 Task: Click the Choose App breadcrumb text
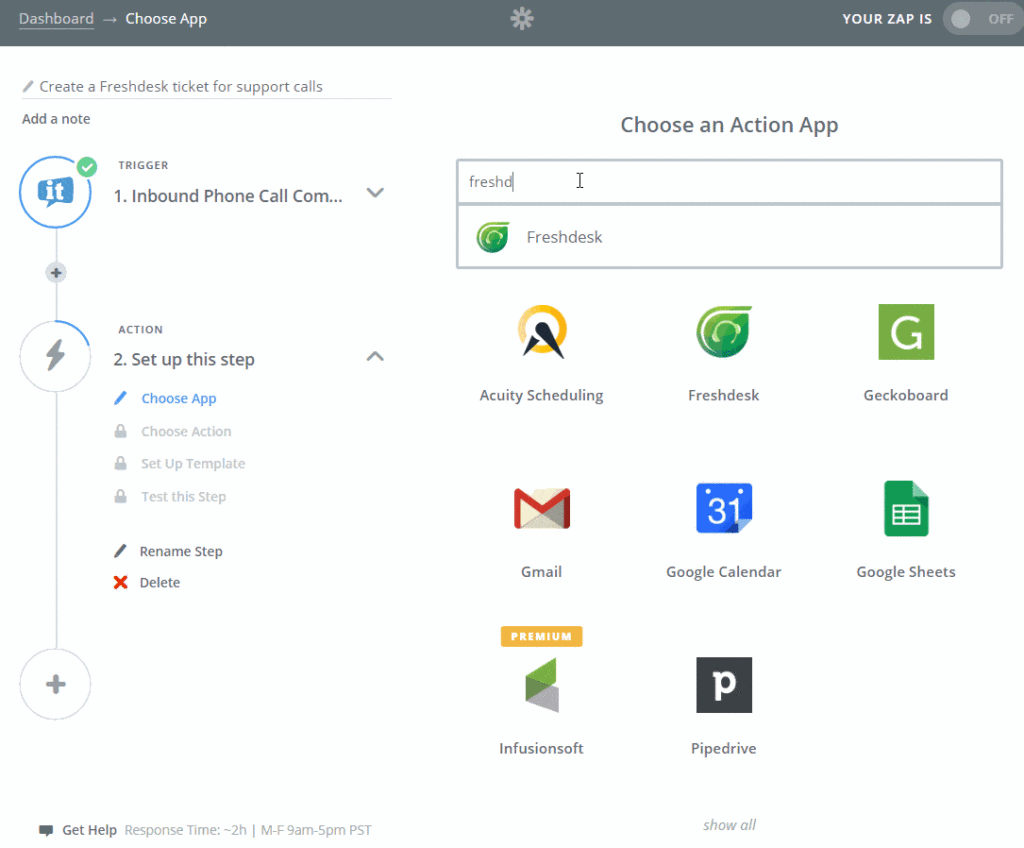coord(166,18)
